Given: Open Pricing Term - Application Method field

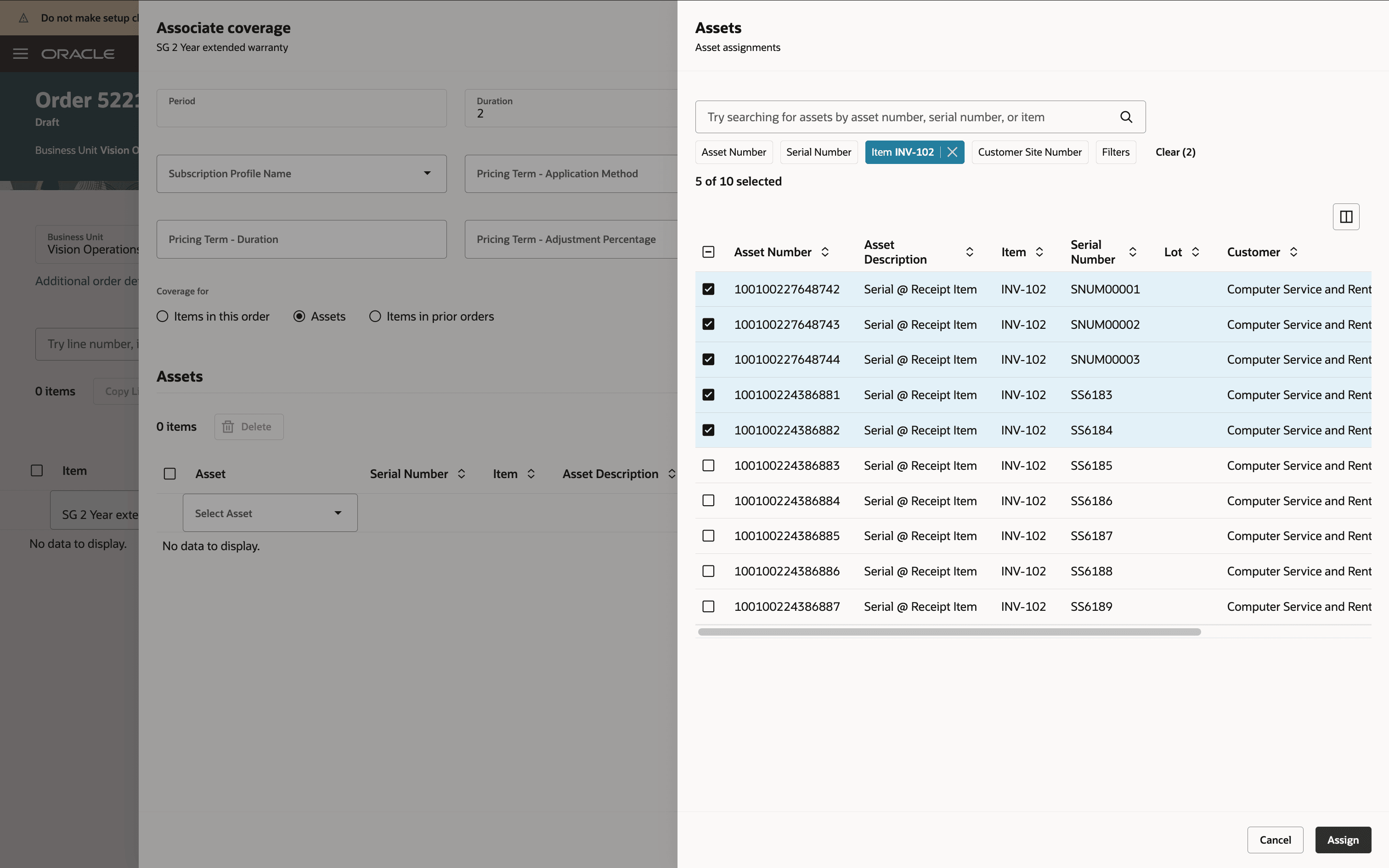Looking at the screenshot, I should 571,174.
